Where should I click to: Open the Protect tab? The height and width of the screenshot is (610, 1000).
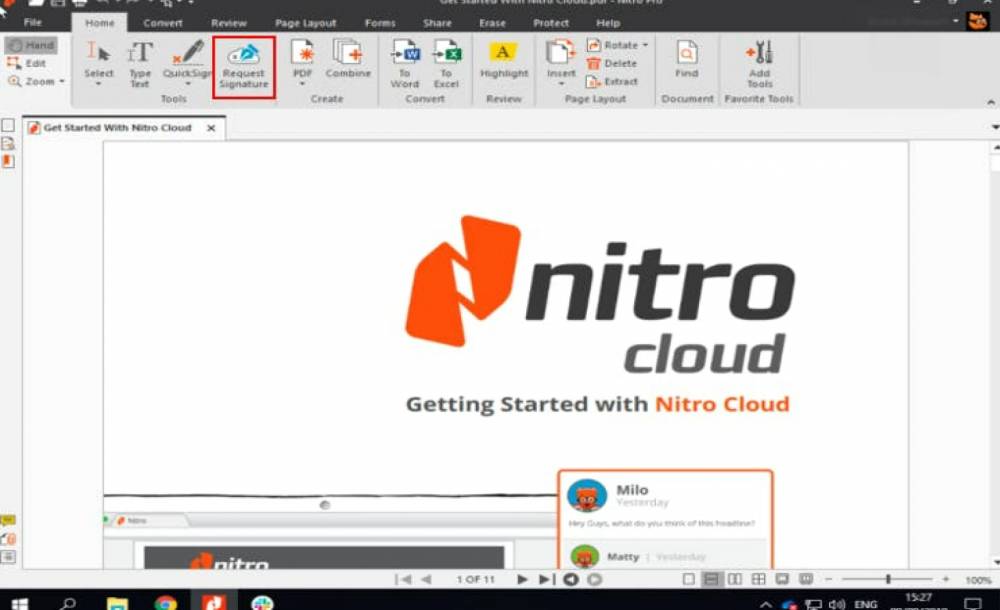[551, 23]
